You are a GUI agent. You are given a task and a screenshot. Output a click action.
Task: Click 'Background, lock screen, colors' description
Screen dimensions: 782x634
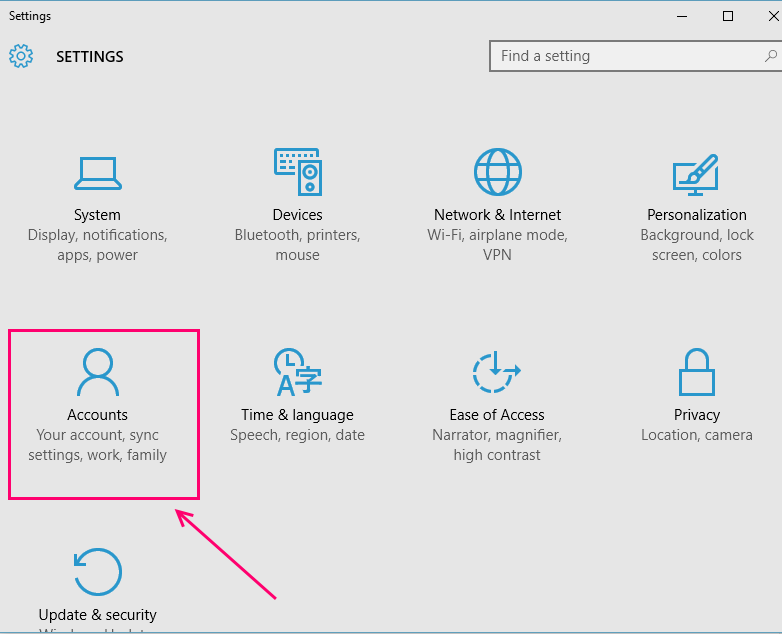tap(697, 245)
